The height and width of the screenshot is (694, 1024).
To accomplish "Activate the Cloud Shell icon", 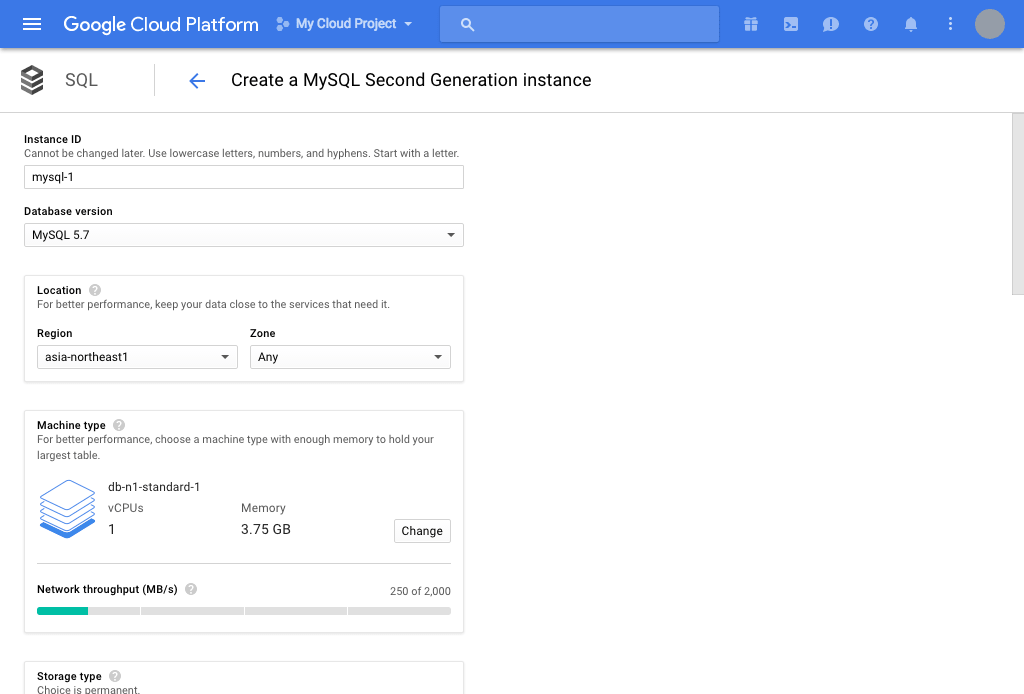I will tap(791, 24).
